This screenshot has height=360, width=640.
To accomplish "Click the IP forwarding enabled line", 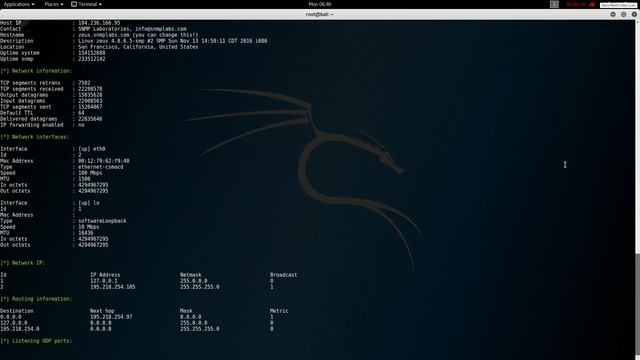I will point(42,125).
